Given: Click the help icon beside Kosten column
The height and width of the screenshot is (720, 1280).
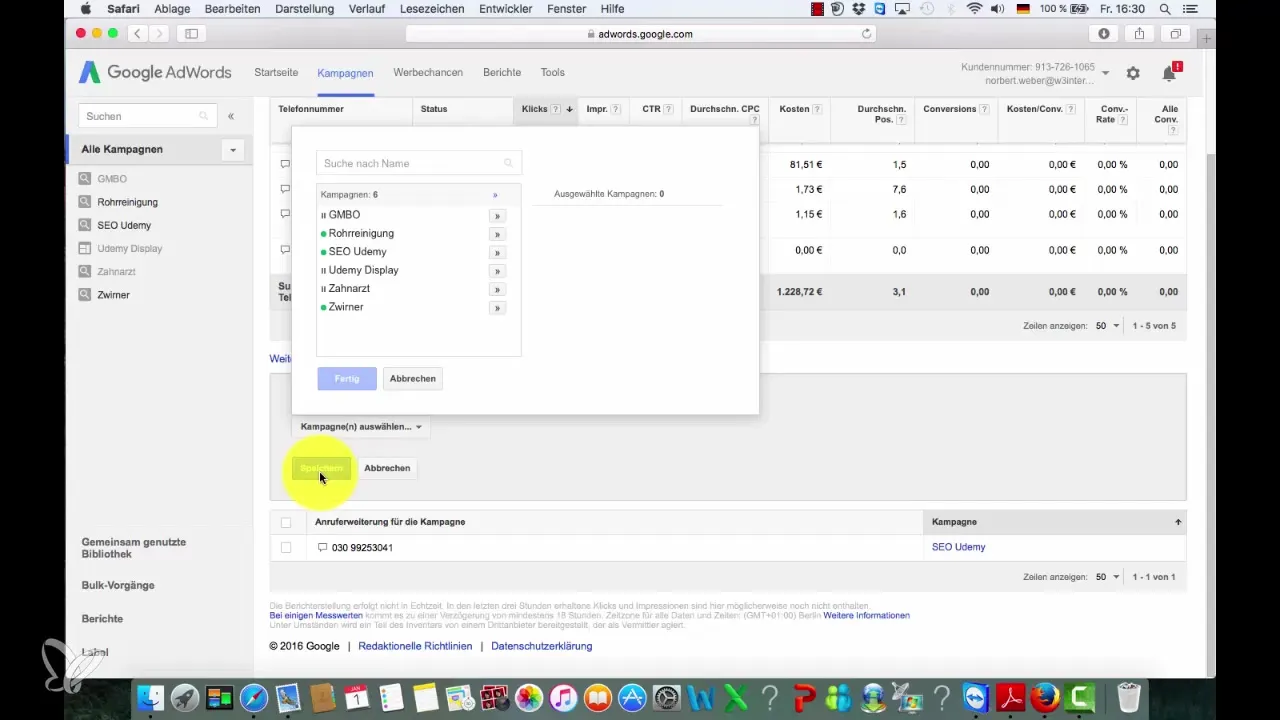Looking at the screenshot, I should [x=818, y=109].
